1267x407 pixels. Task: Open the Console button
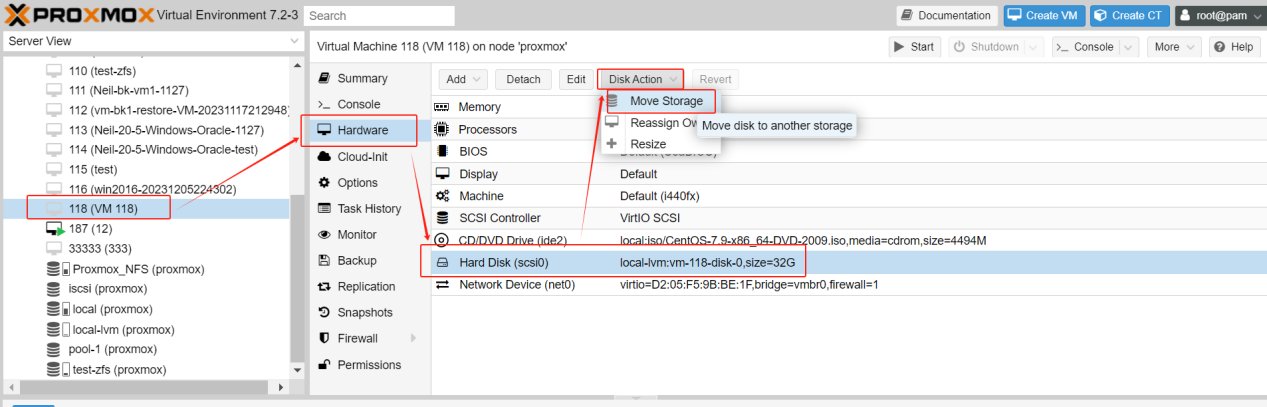[x=1084, y=47]
